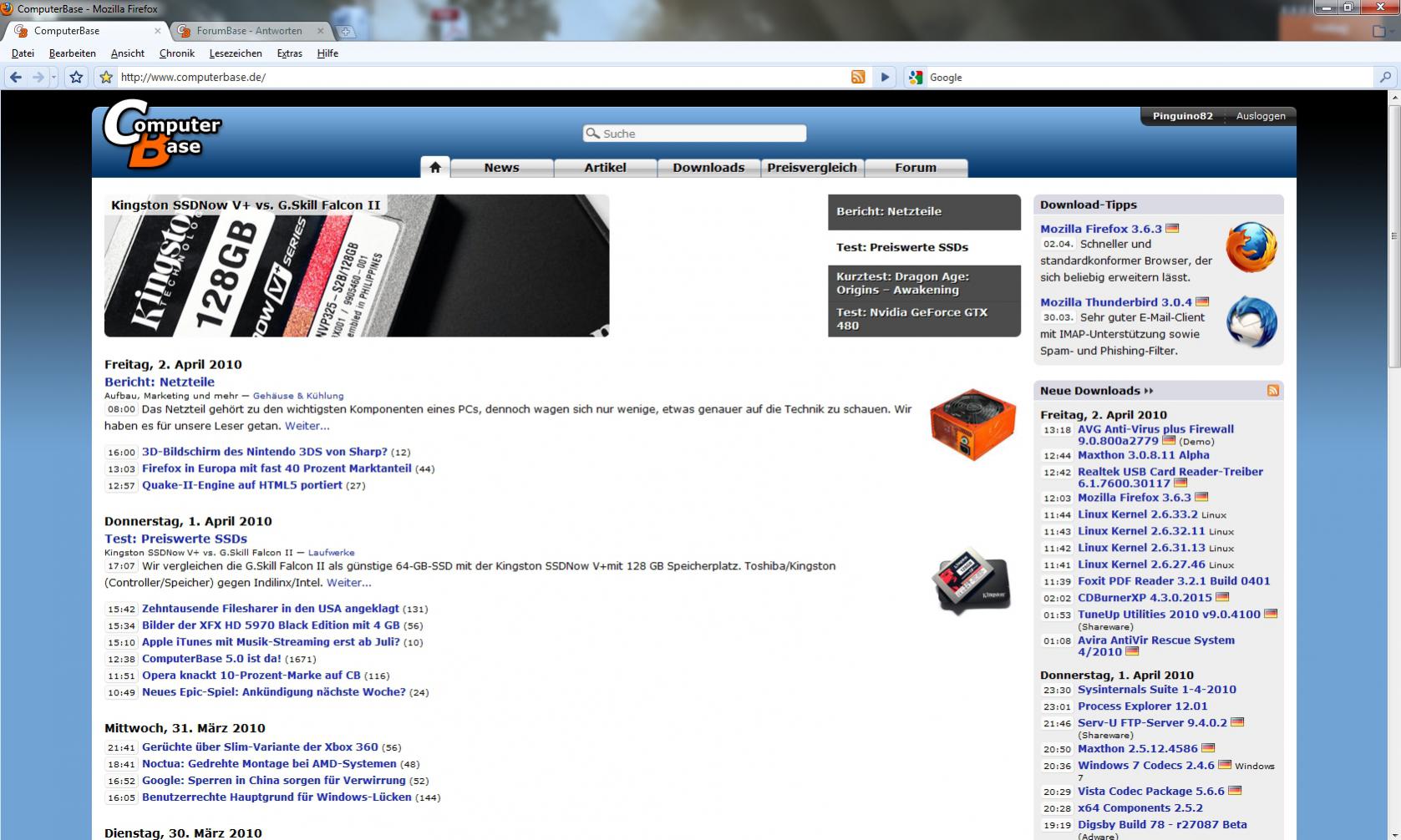Click the Firefox logo in Download-Tipps

(1251, 247)
